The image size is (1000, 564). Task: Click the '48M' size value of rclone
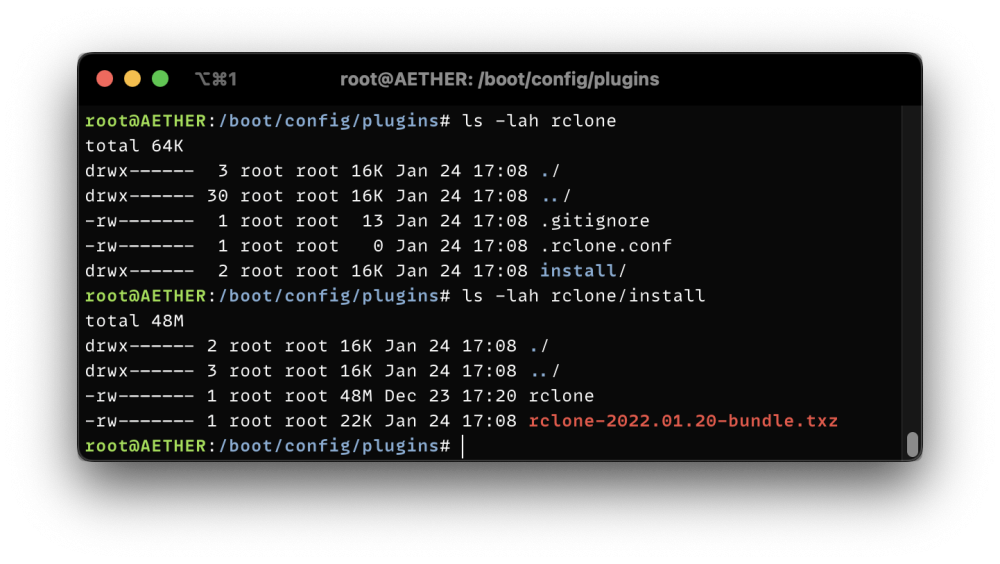356,396
